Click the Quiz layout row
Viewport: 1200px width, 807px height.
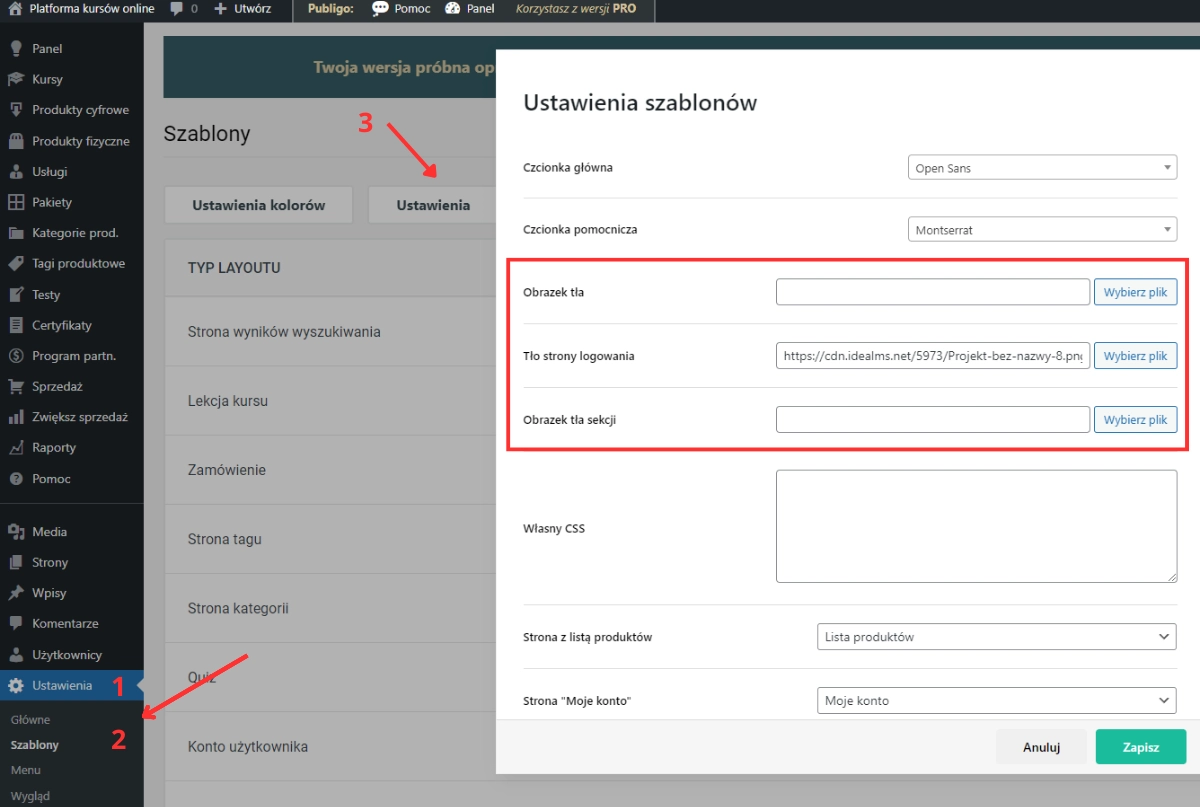coord(330,677)
